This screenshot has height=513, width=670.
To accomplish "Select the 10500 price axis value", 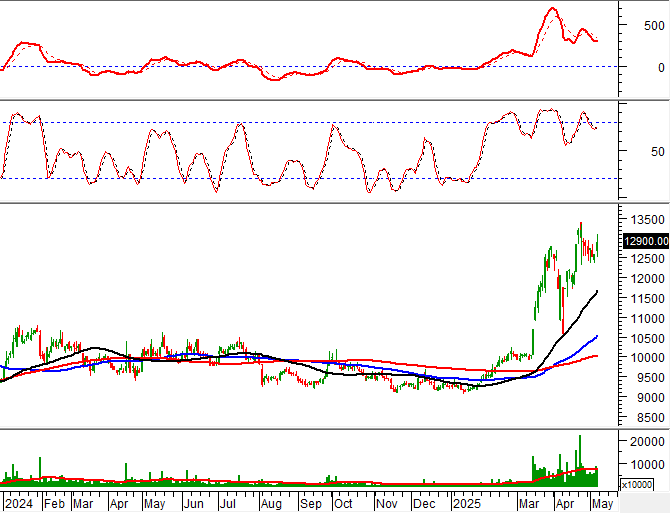I will tap(648, 338).
